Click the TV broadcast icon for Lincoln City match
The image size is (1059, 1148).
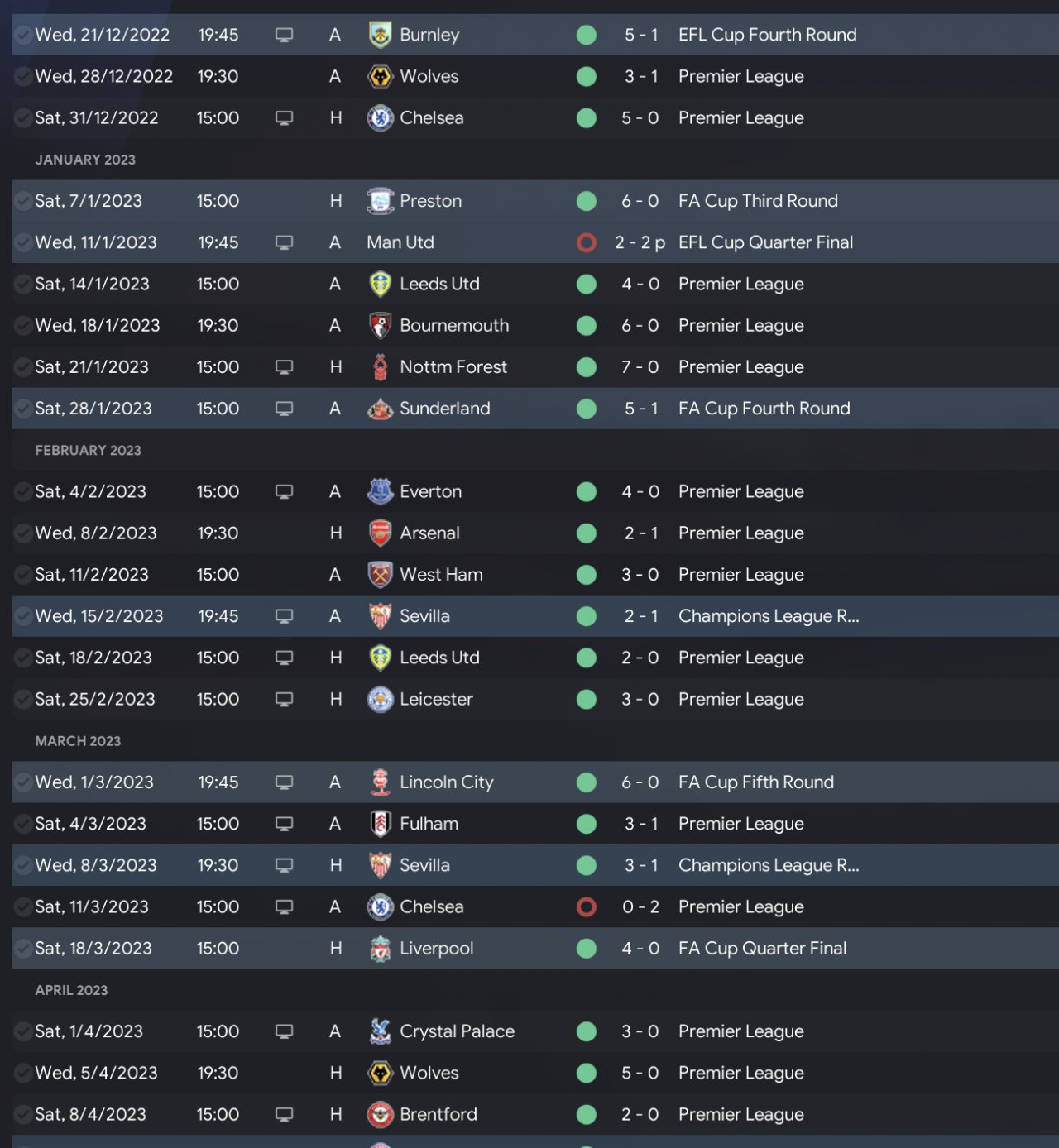284,782
